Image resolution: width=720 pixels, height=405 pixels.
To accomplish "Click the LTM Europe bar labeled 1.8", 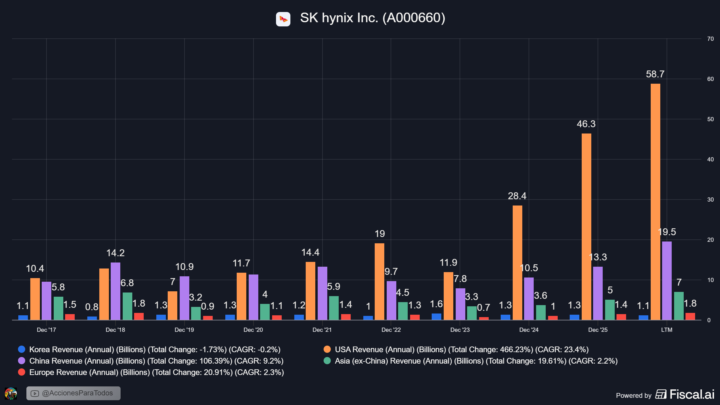I will coord(690,316).
